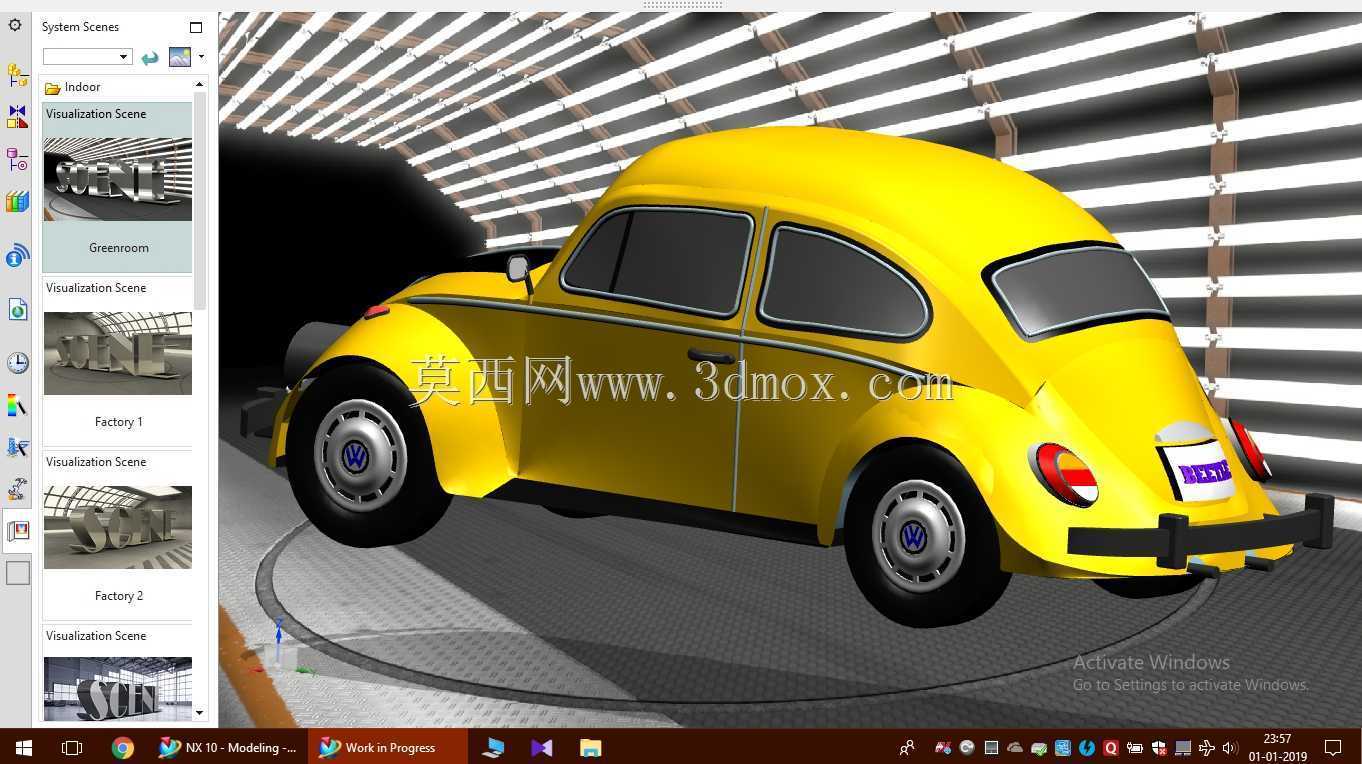Viewport: 1362px width, 764px height.
Task: Click the OneDrive cloud tray icon
Action: tap(1015, 747)
